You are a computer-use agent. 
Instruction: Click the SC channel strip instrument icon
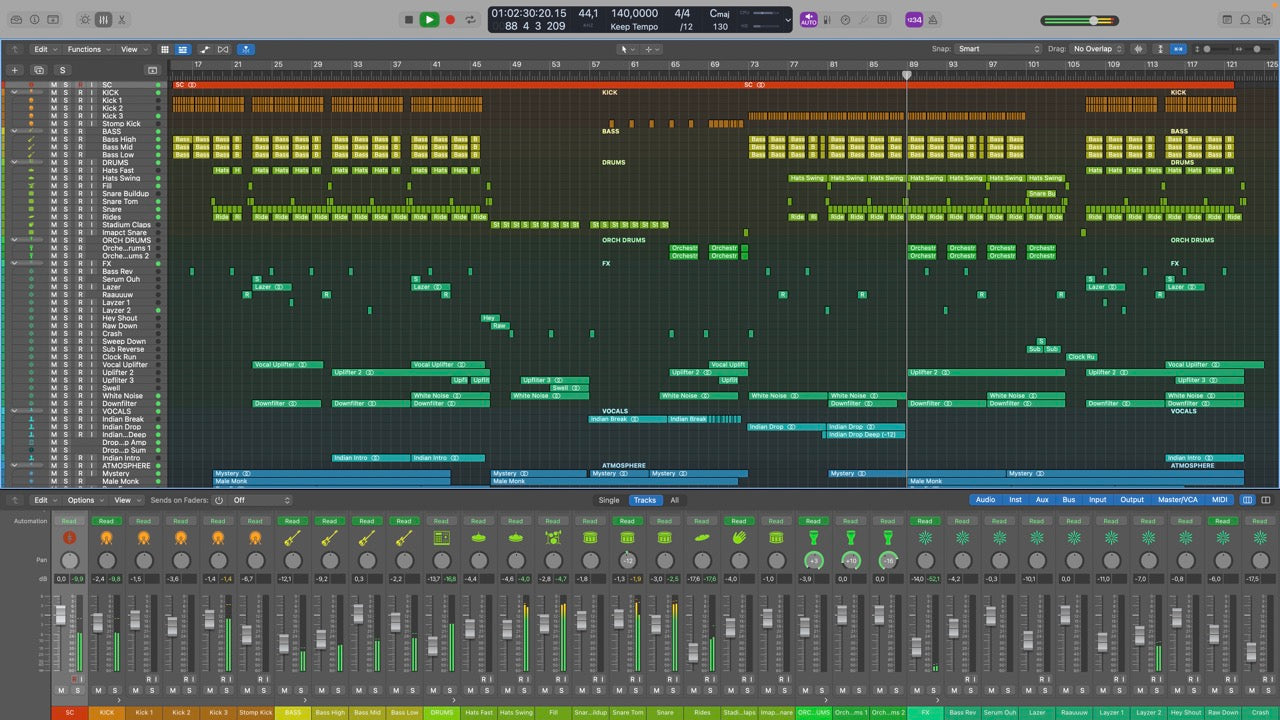pyautogui.click(x=69, y=538)
